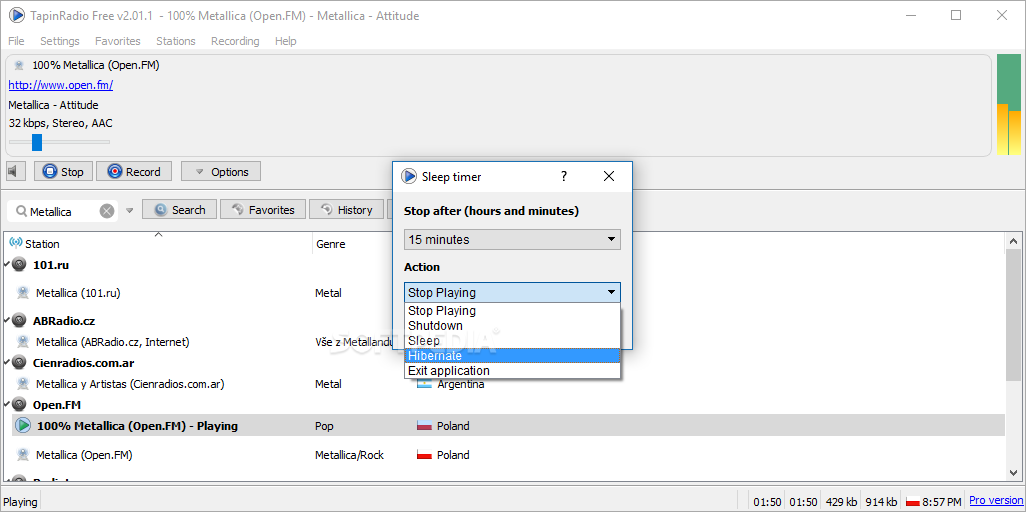The image size is (1026, 512).
Task: Collapse the Cienradios.com.ar station group
Action: point(6,363)
